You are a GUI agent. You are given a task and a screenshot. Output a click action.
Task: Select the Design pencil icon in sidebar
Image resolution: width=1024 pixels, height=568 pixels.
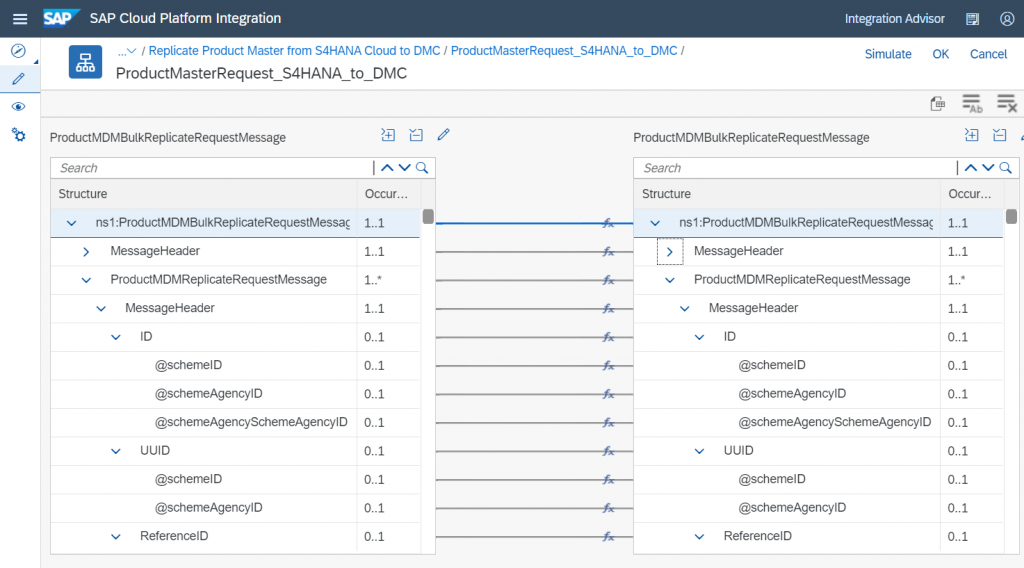pos(18,79)
